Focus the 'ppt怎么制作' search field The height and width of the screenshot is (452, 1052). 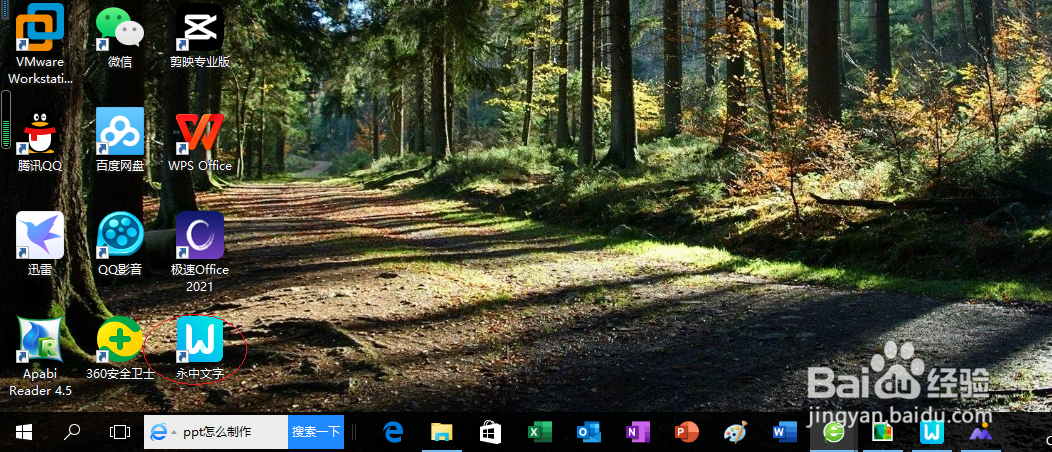[x=233, y=432]
